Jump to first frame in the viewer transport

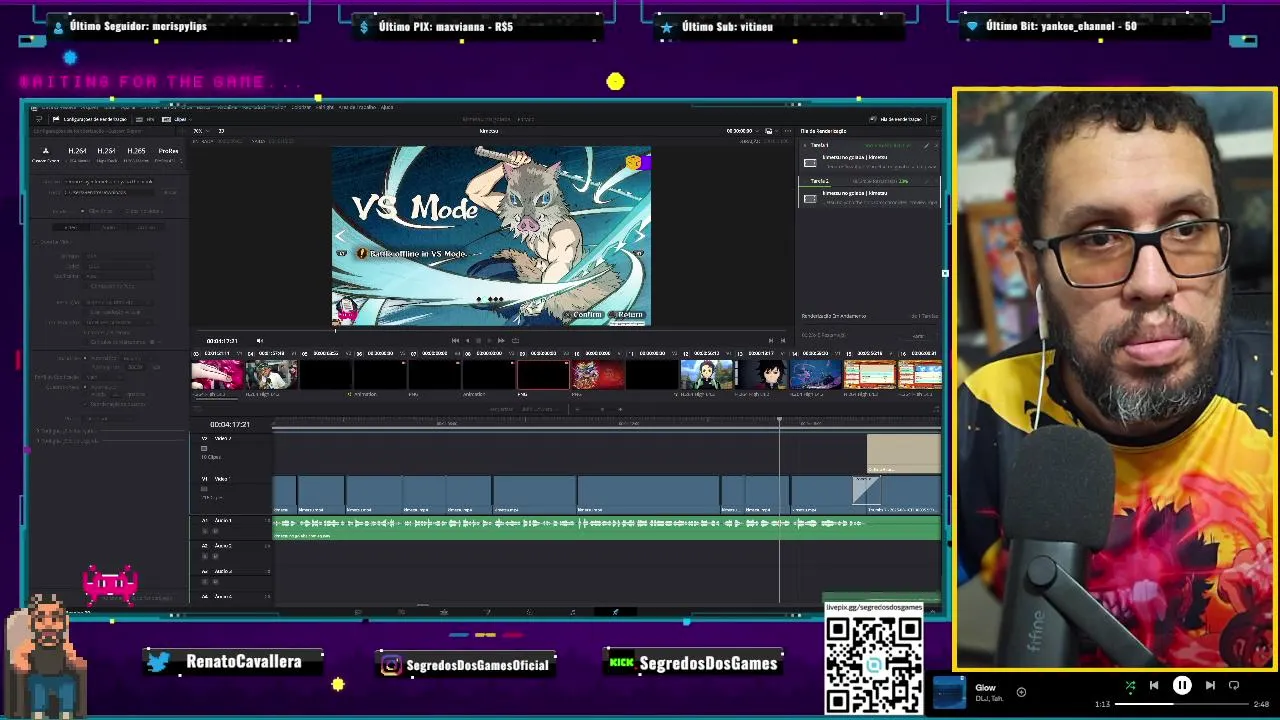(455, 340)
